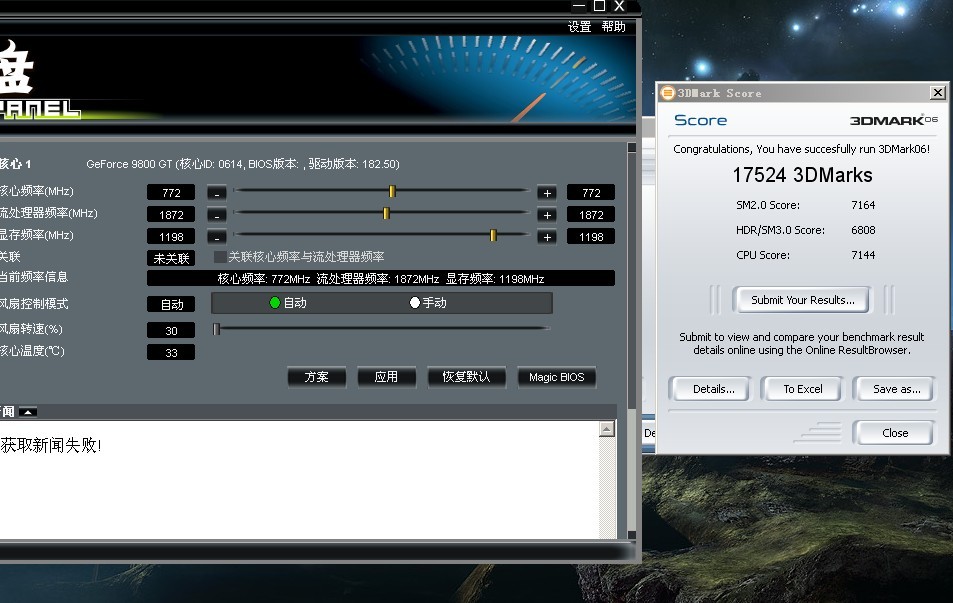The height and width of the screenshot is (603, 953).
Task: Open profiles with the 方案 button
Action: coord(317,377)
